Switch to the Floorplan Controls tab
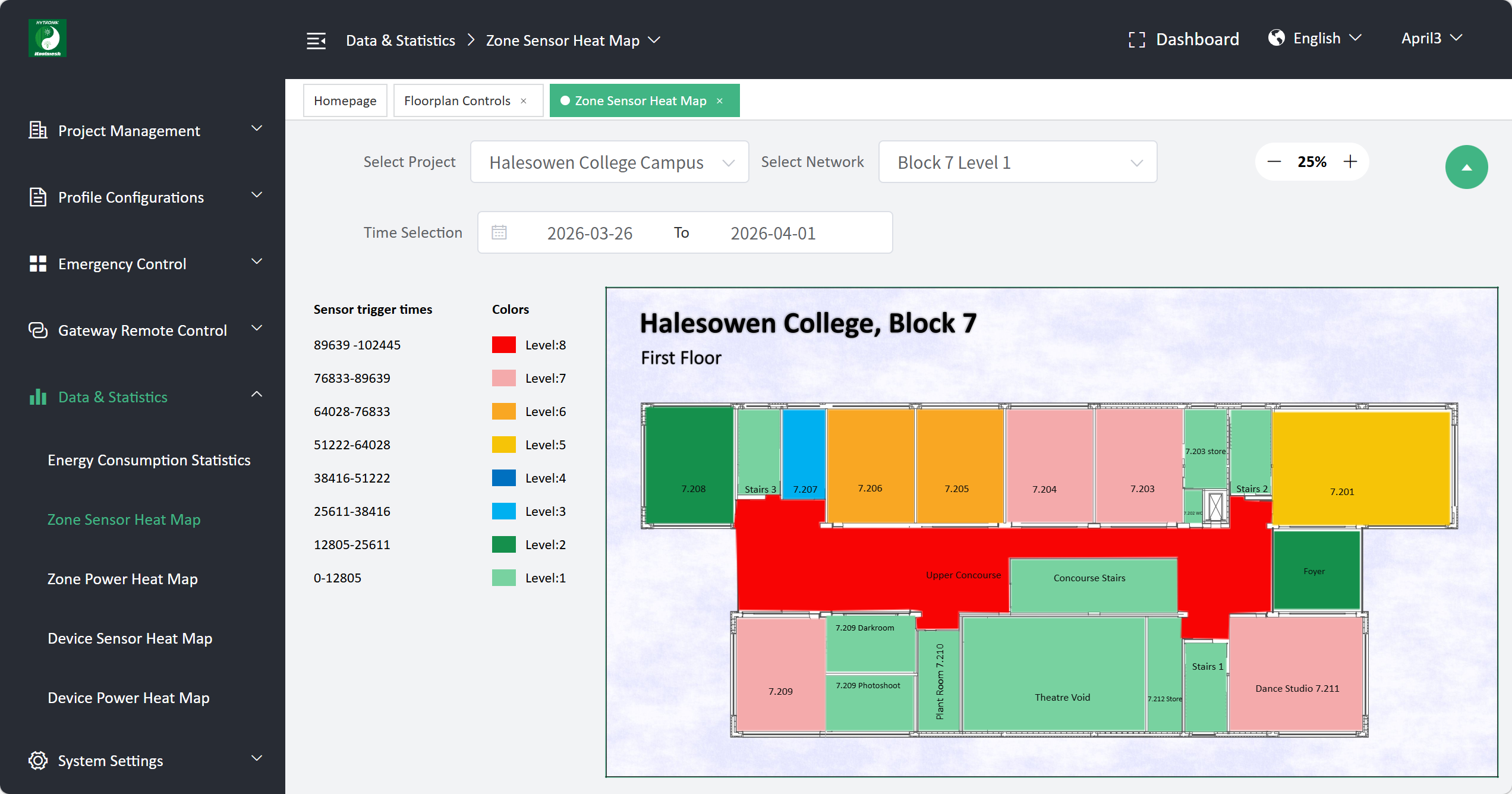This screenshot has width=1512, height=794. click(457, 101)
